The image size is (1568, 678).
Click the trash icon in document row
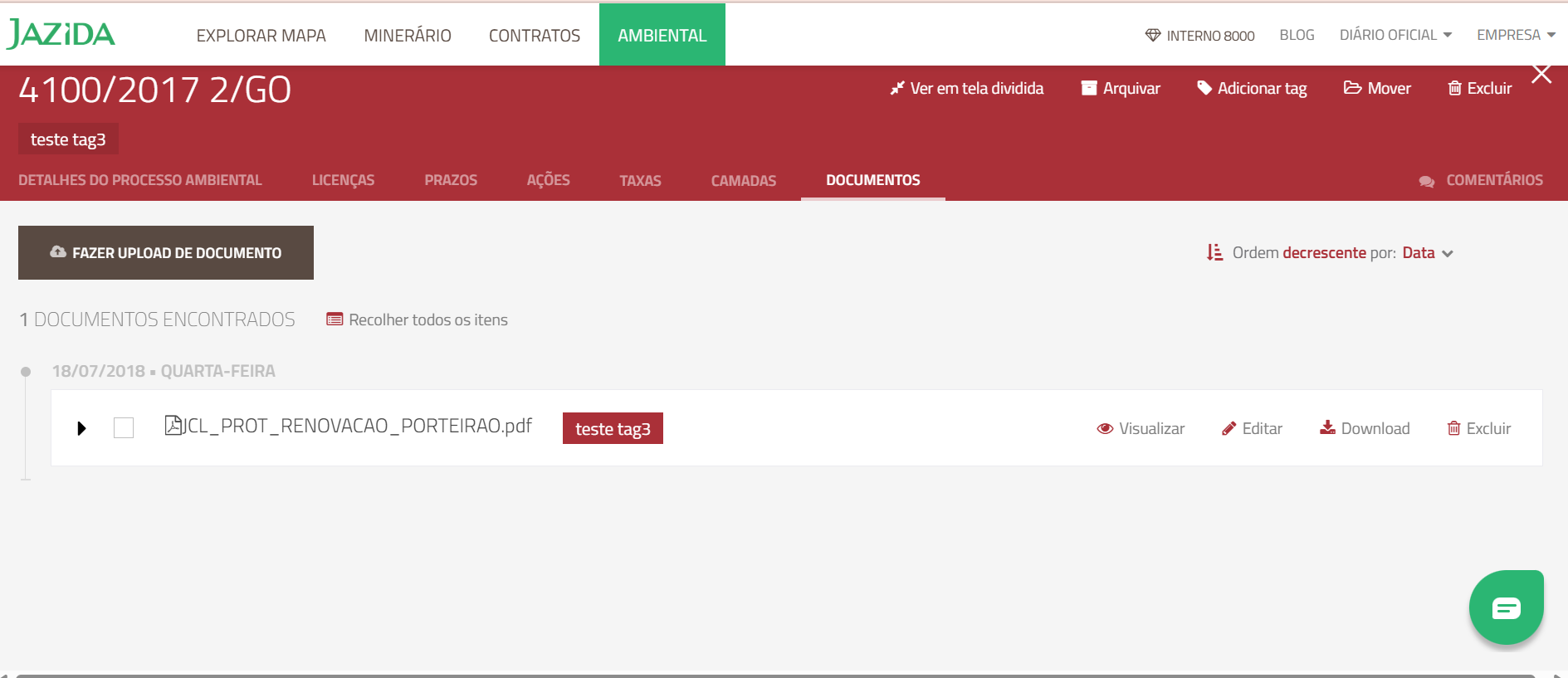point(1454,428)
